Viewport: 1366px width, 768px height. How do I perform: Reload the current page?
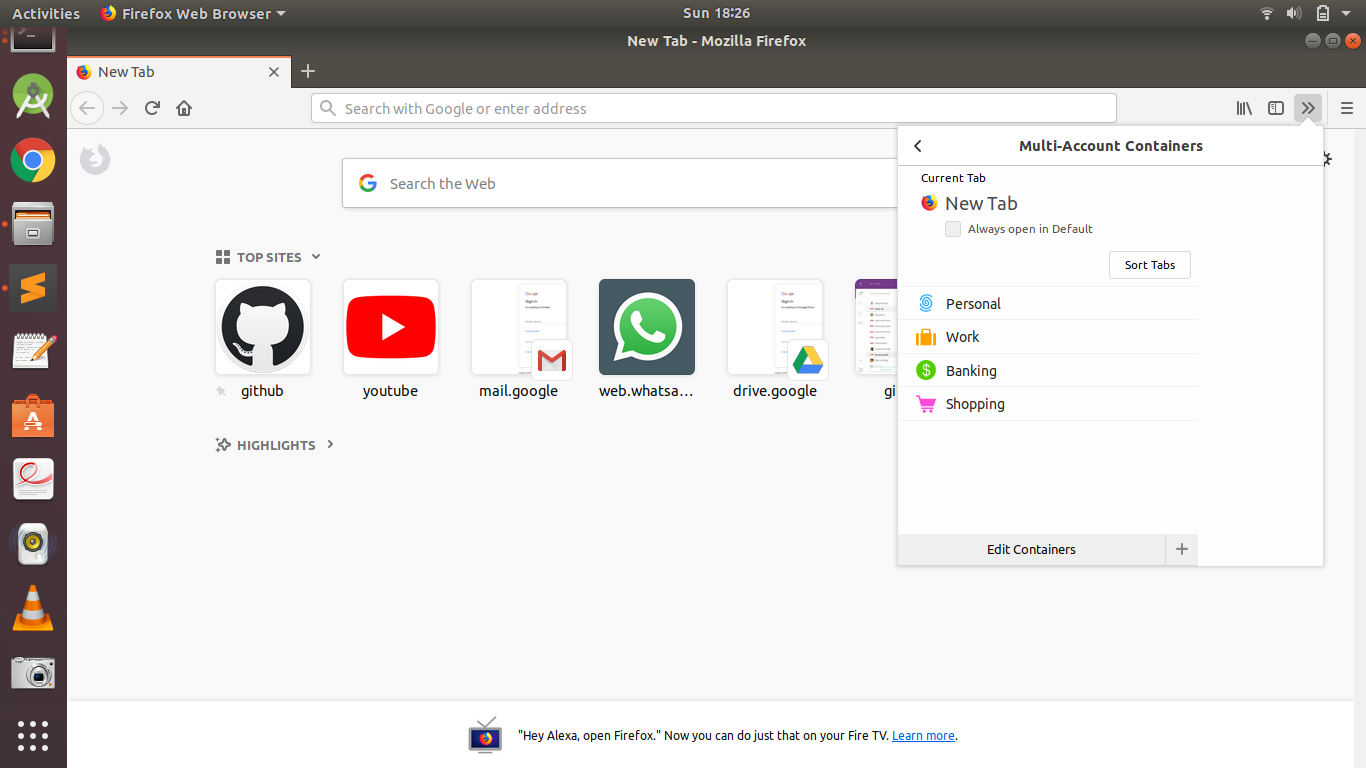152,108
